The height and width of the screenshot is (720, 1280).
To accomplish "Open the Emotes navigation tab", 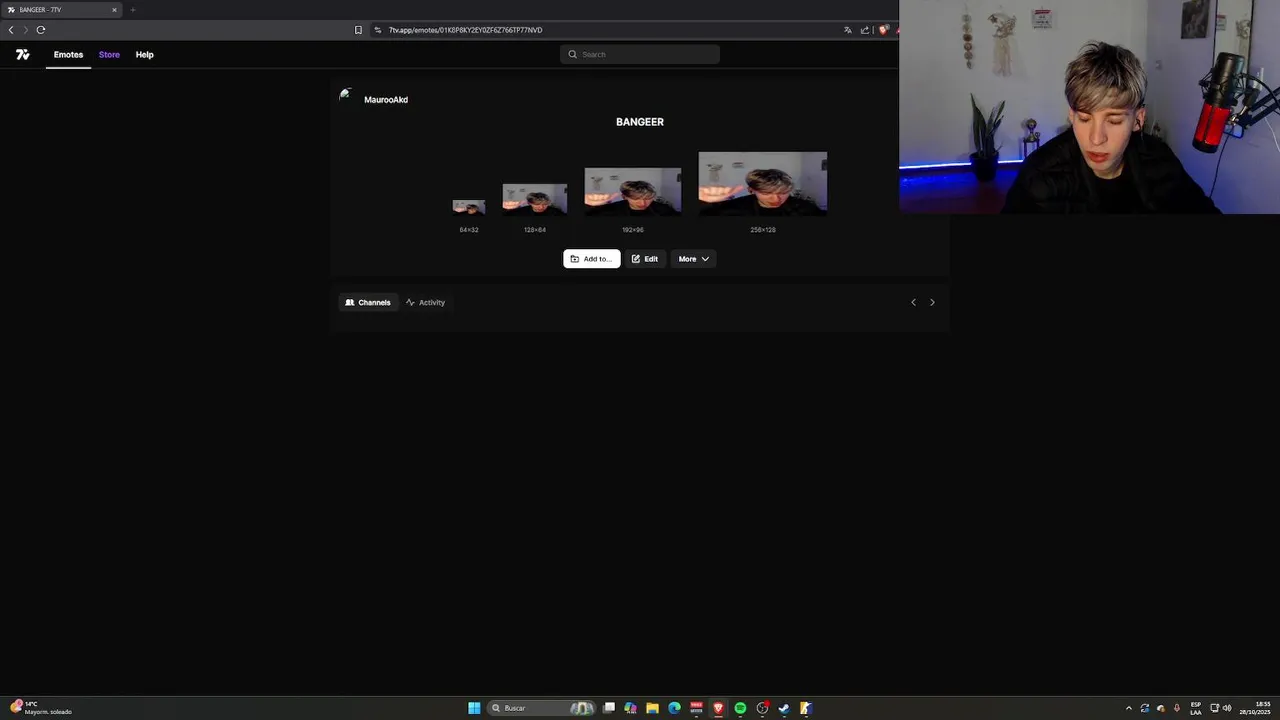I will [x=68, y=55].
